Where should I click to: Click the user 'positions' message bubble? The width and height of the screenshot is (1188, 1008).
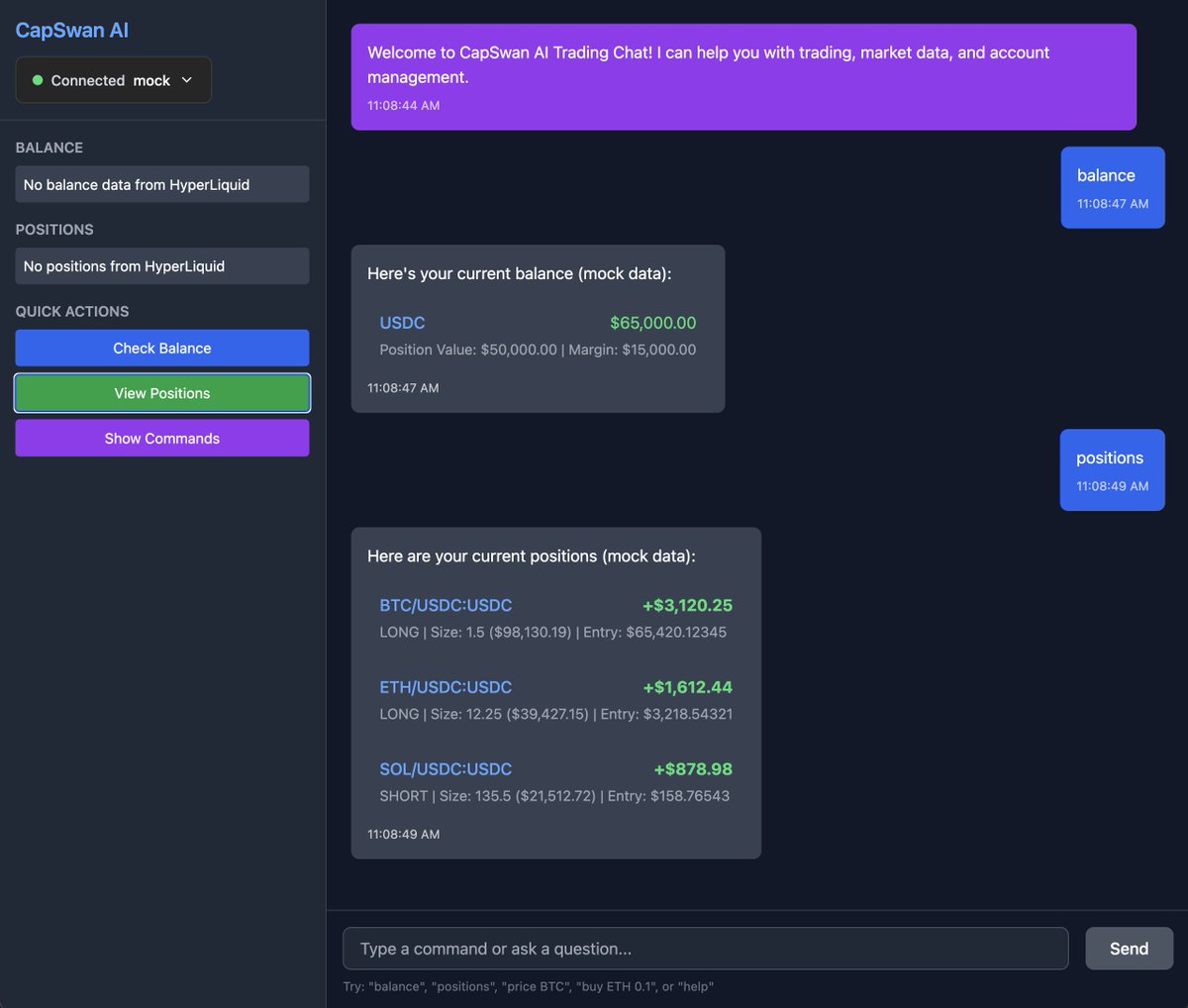1112,469
